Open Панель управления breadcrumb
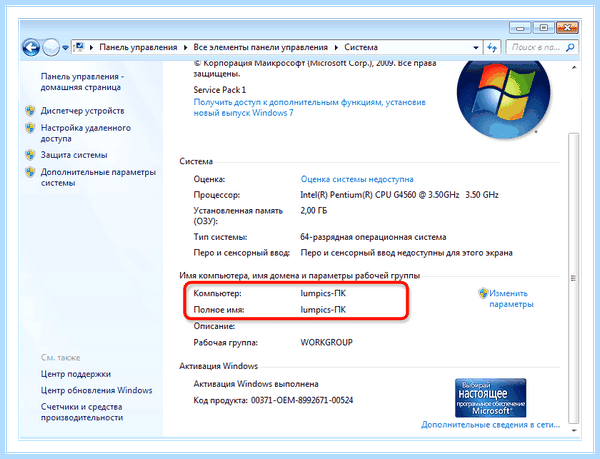The image size is (600, 459). [138, 47]
